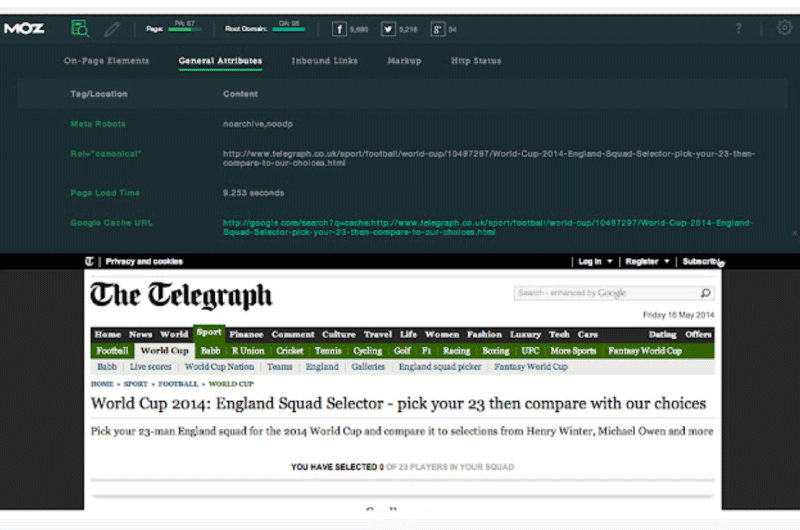
Task: Open Boxing in the sport submenu
Action: [x=496, y=351]
